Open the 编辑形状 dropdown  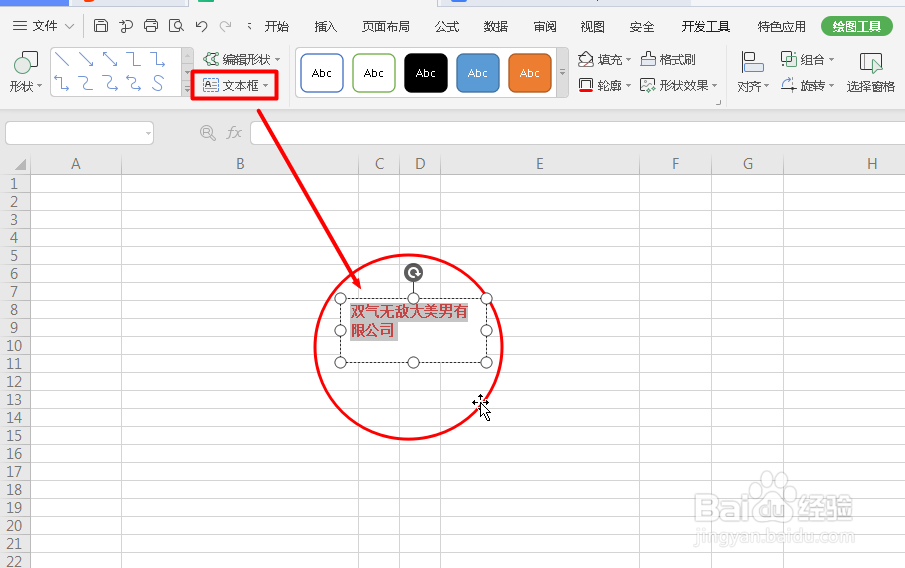242,59
